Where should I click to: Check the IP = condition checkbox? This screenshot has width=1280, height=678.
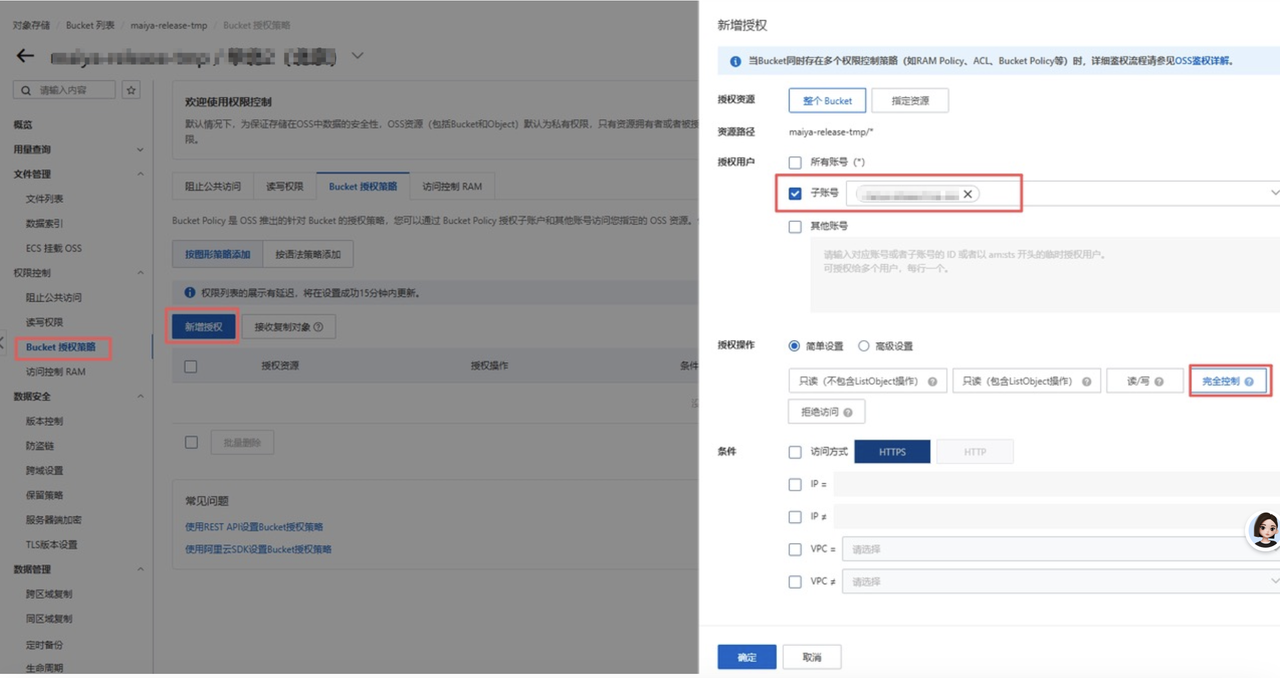(x=795, y=484)
